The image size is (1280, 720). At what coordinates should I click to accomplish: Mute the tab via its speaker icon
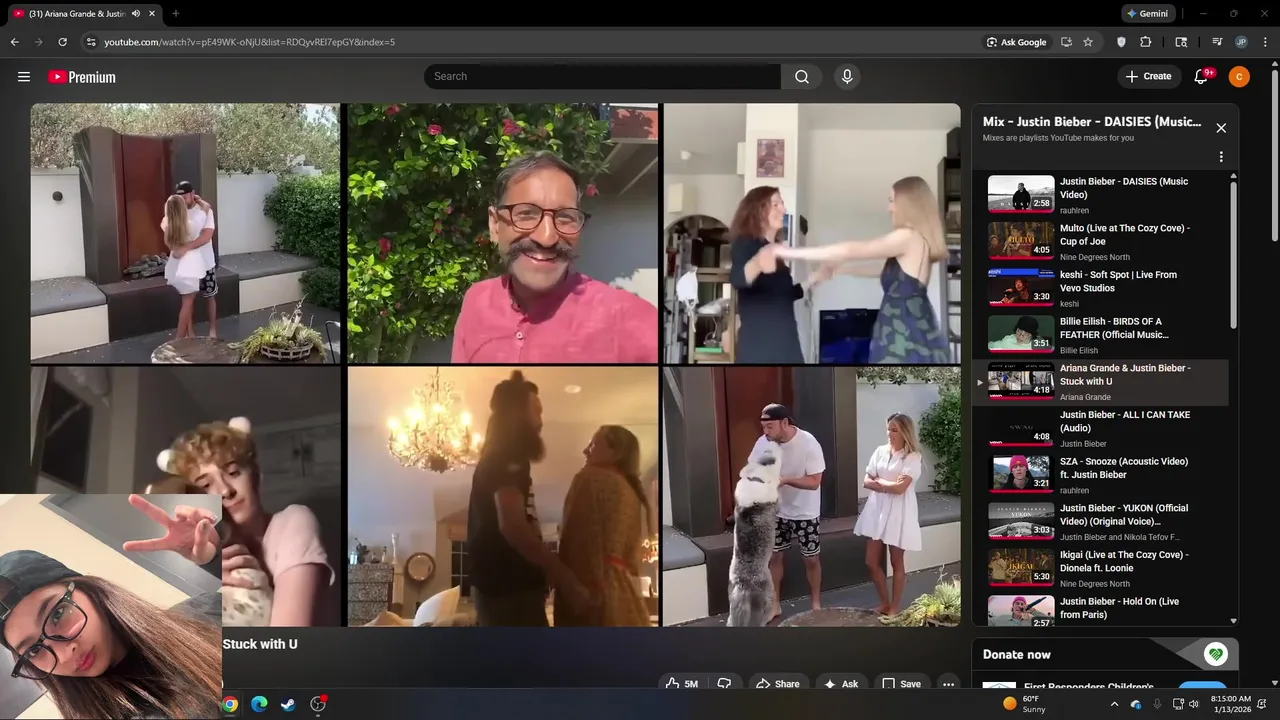[135, 13]
